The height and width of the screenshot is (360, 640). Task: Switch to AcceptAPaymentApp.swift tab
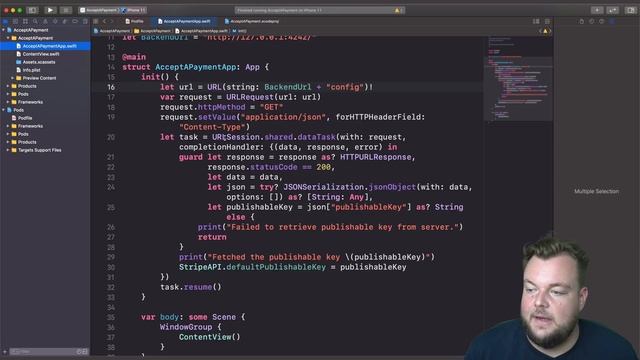click(184, 21)
